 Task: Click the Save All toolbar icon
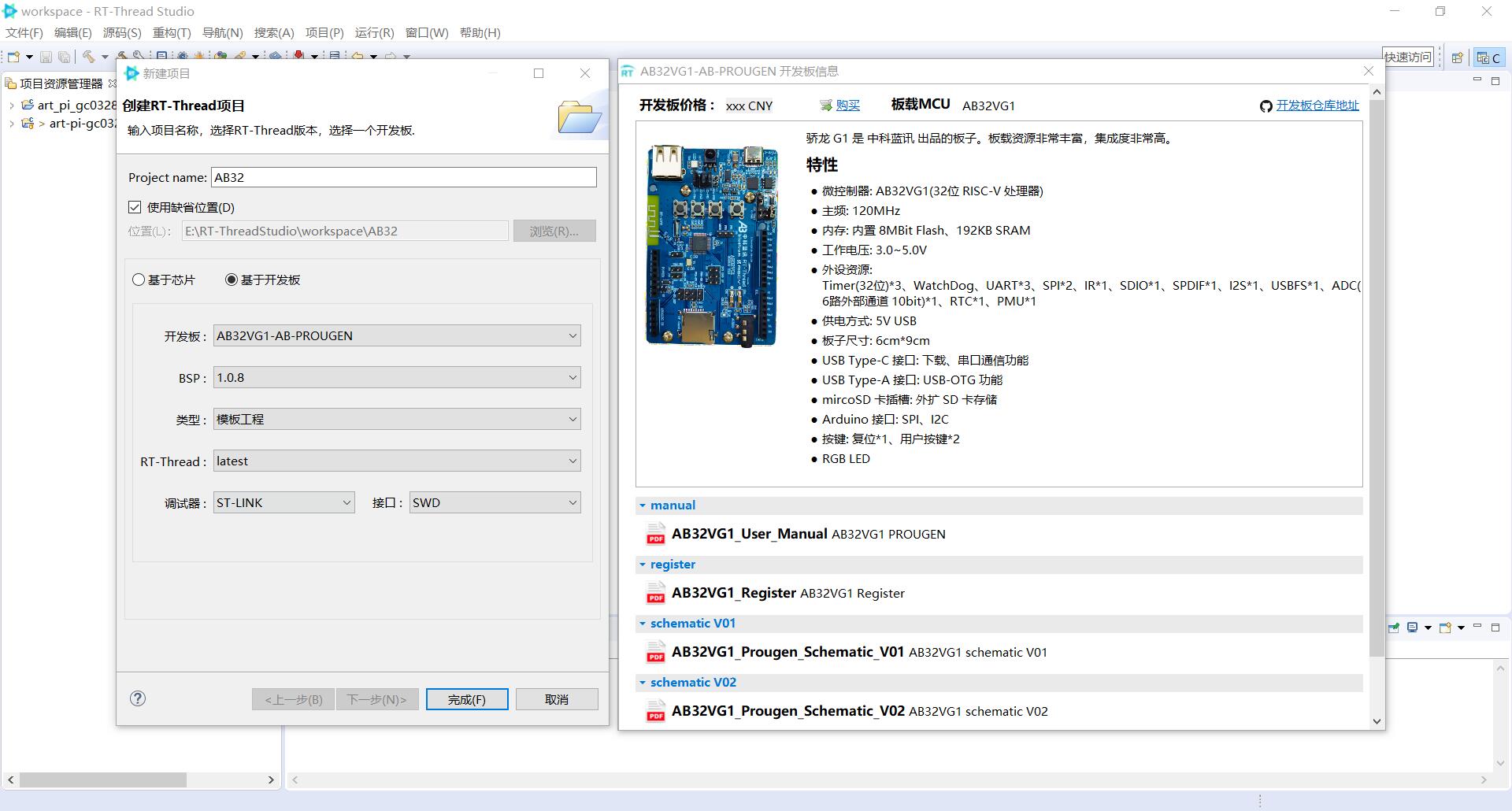(64, 57)
